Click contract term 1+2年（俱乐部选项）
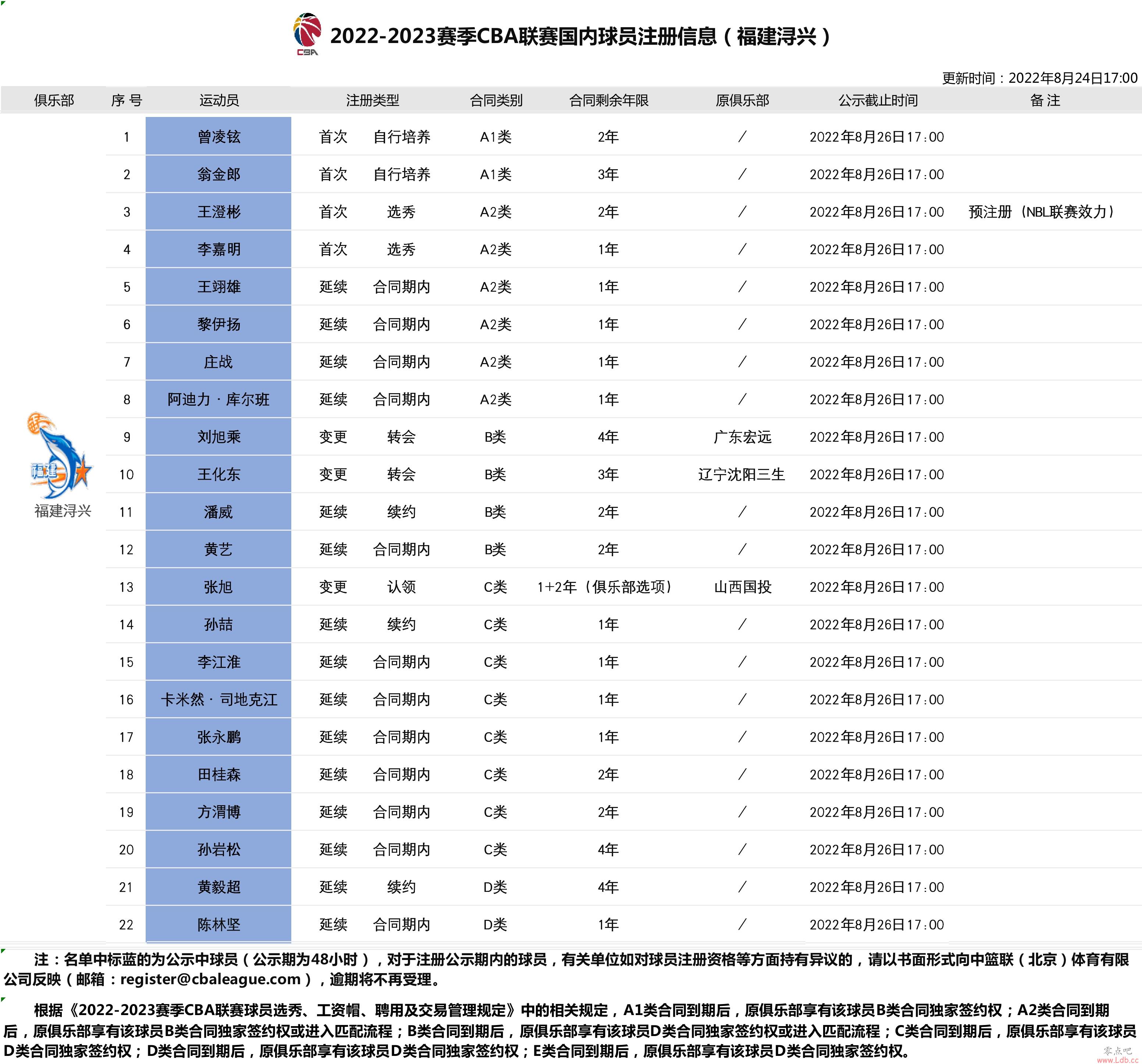The image size is (1142, 1064). [x=605, y=587]
